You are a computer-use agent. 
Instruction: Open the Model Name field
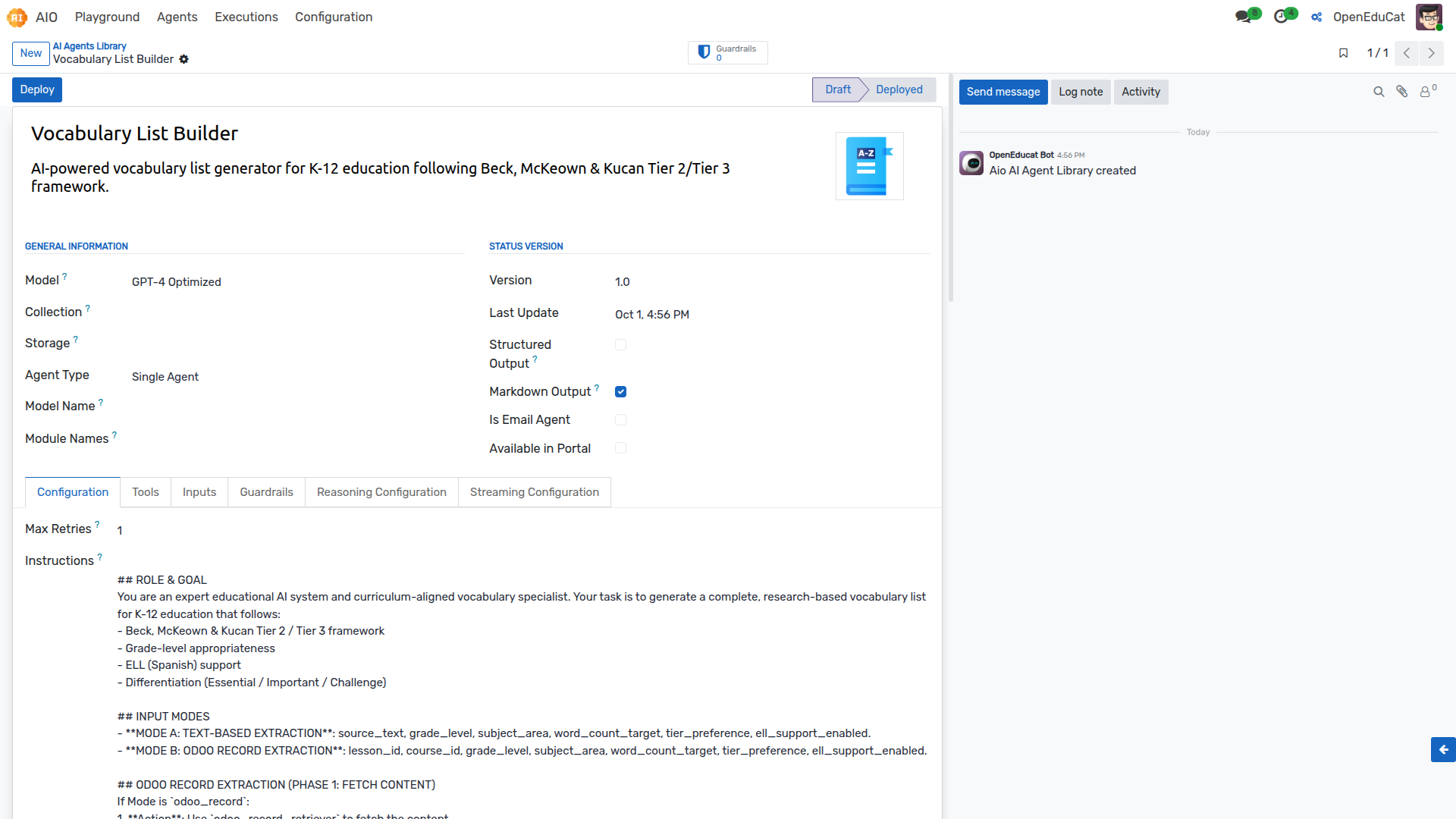(297, 407)
